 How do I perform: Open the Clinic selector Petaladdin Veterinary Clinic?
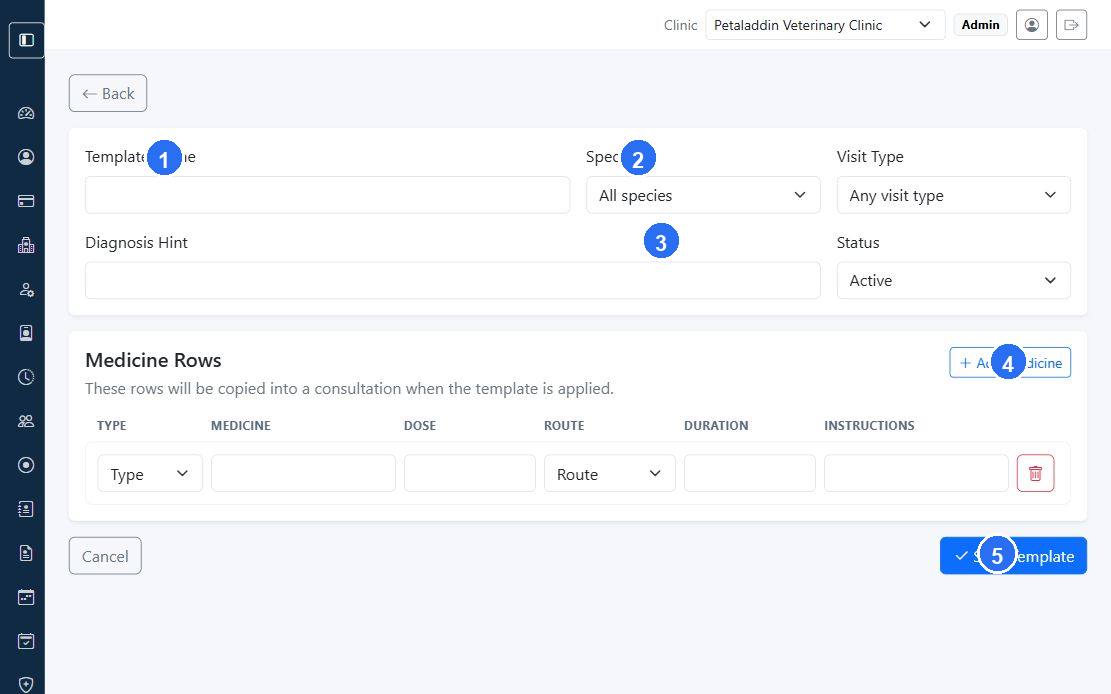click(x=825, y=25)
